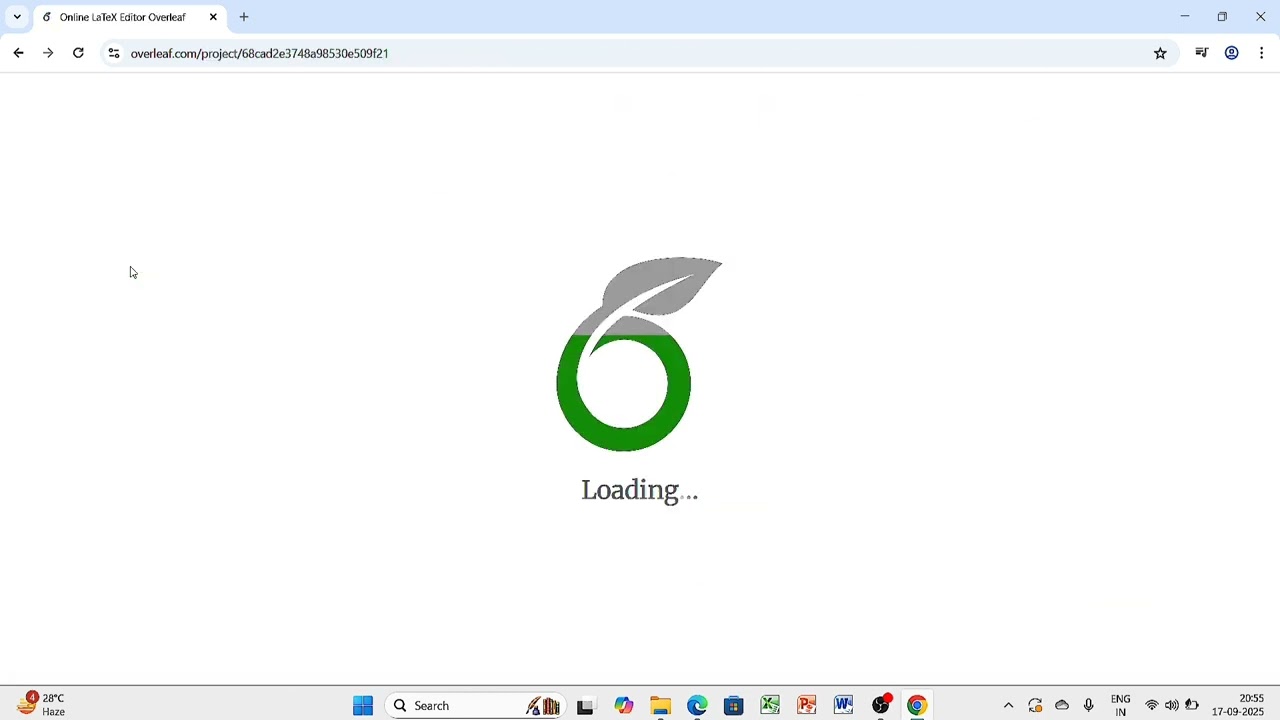This screenshot has height=720, width=1280.
Task: Select the Online LaTeX Editor Overleaf tab
Action: (130, 17)
